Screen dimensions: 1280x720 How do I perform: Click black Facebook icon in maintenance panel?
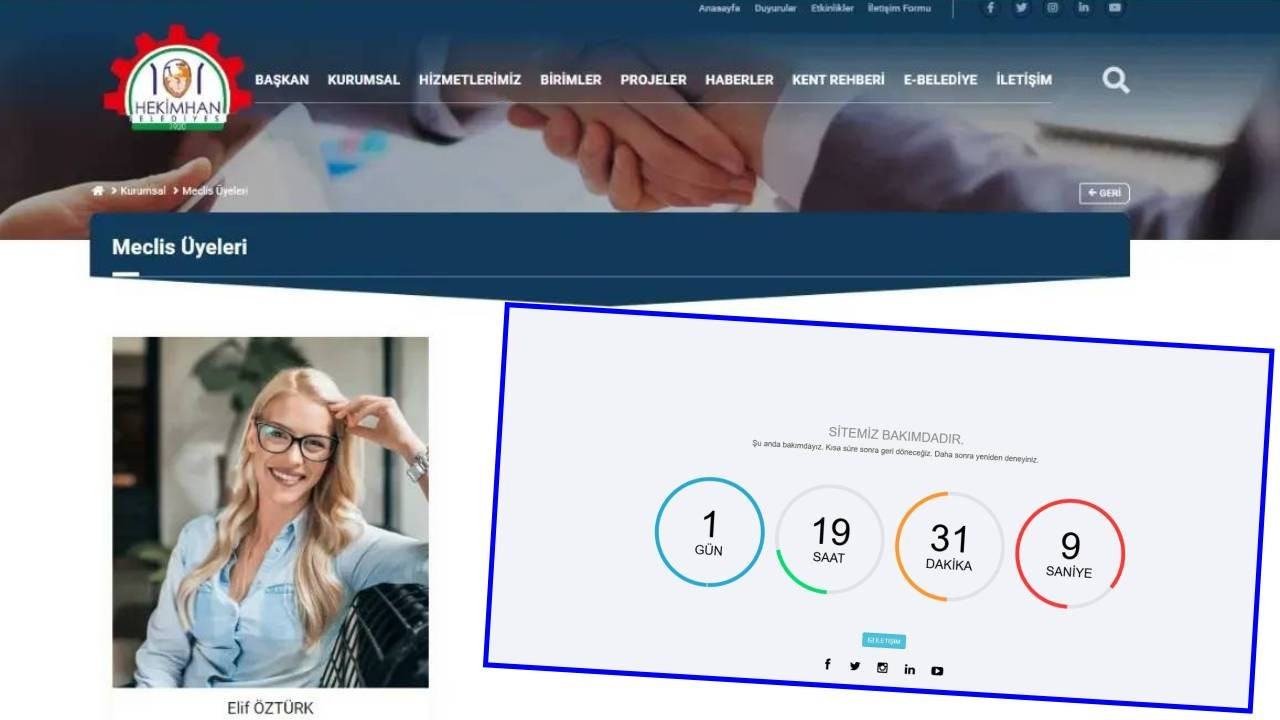(827, 665)
